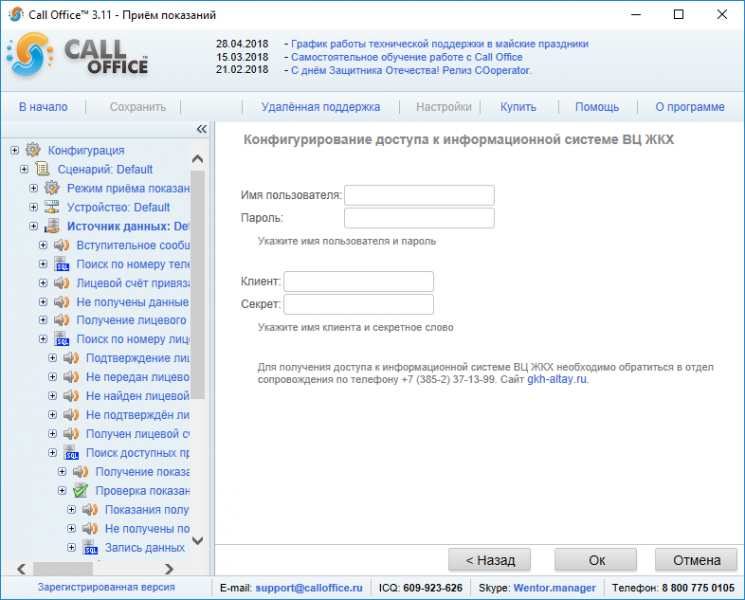745x600 pixels.
Task: Open the support@calloffice.ru email link
Action: 309,588
